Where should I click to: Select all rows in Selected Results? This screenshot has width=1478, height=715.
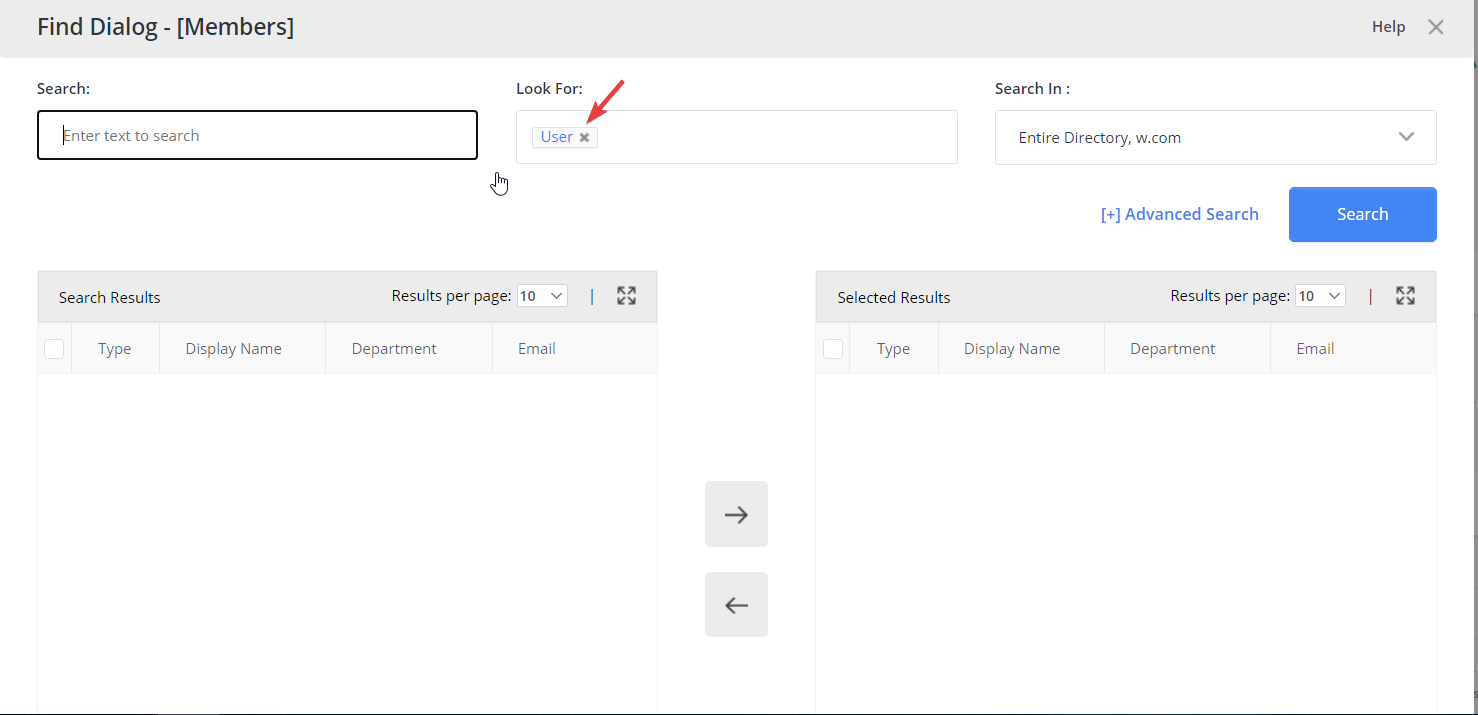coord(833,348)
